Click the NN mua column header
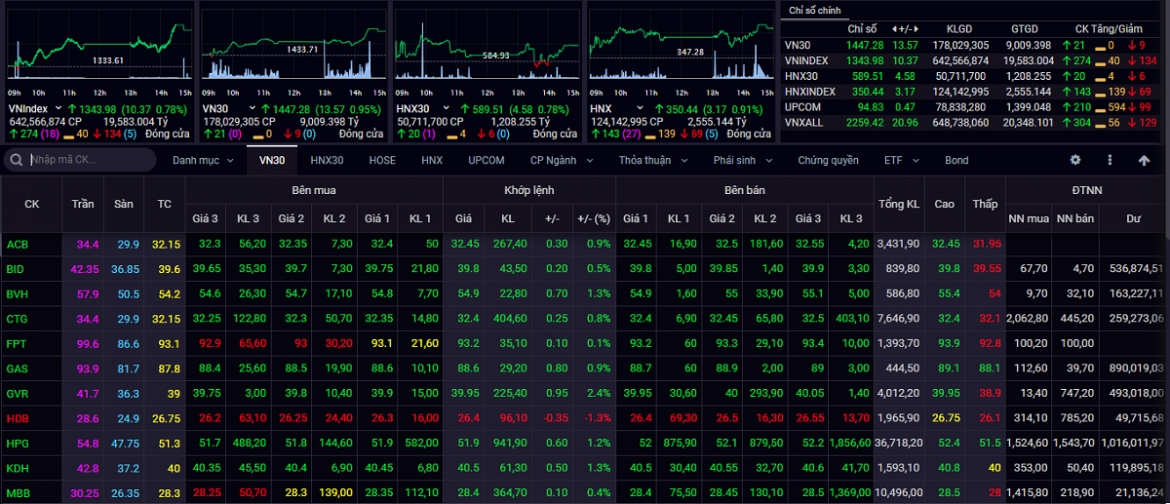1170x504 pixels. pos(1029,218)
